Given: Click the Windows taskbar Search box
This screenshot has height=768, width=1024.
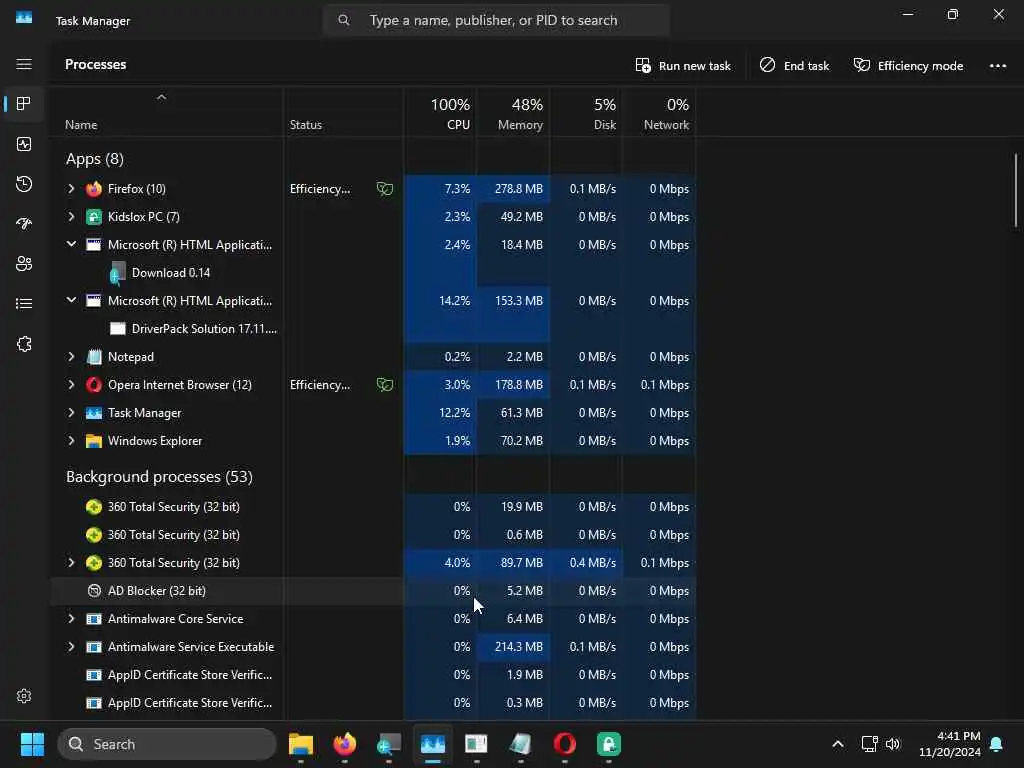Looking at the screenshot, I should 167,744.
